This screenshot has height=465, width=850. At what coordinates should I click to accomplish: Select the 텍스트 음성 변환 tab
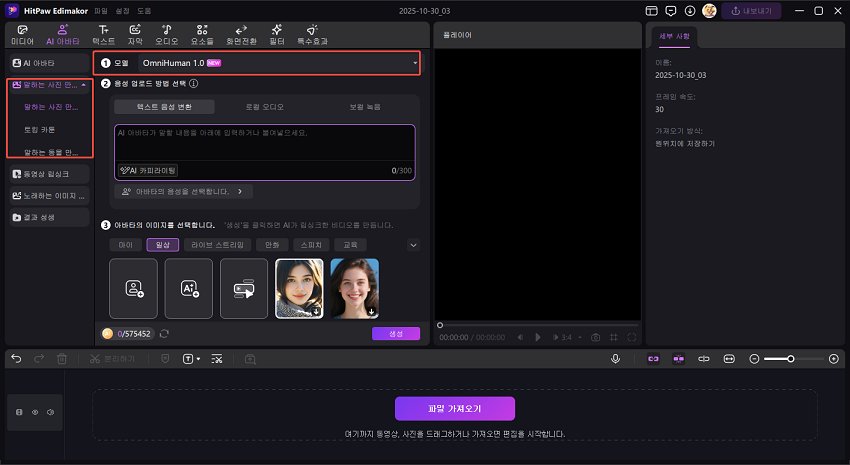(164, 107)
